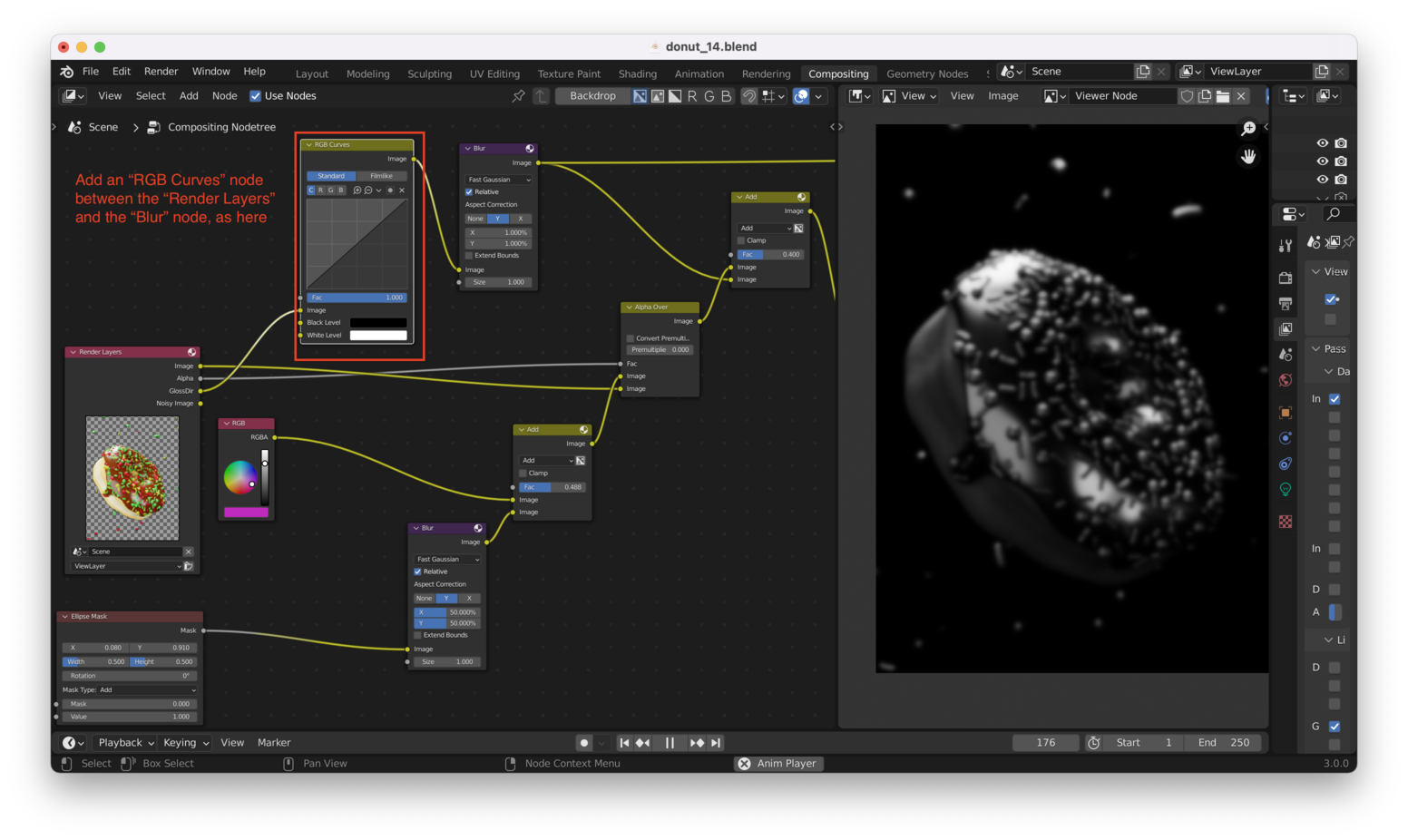Click the White Level color swatch

pos(378,336)
